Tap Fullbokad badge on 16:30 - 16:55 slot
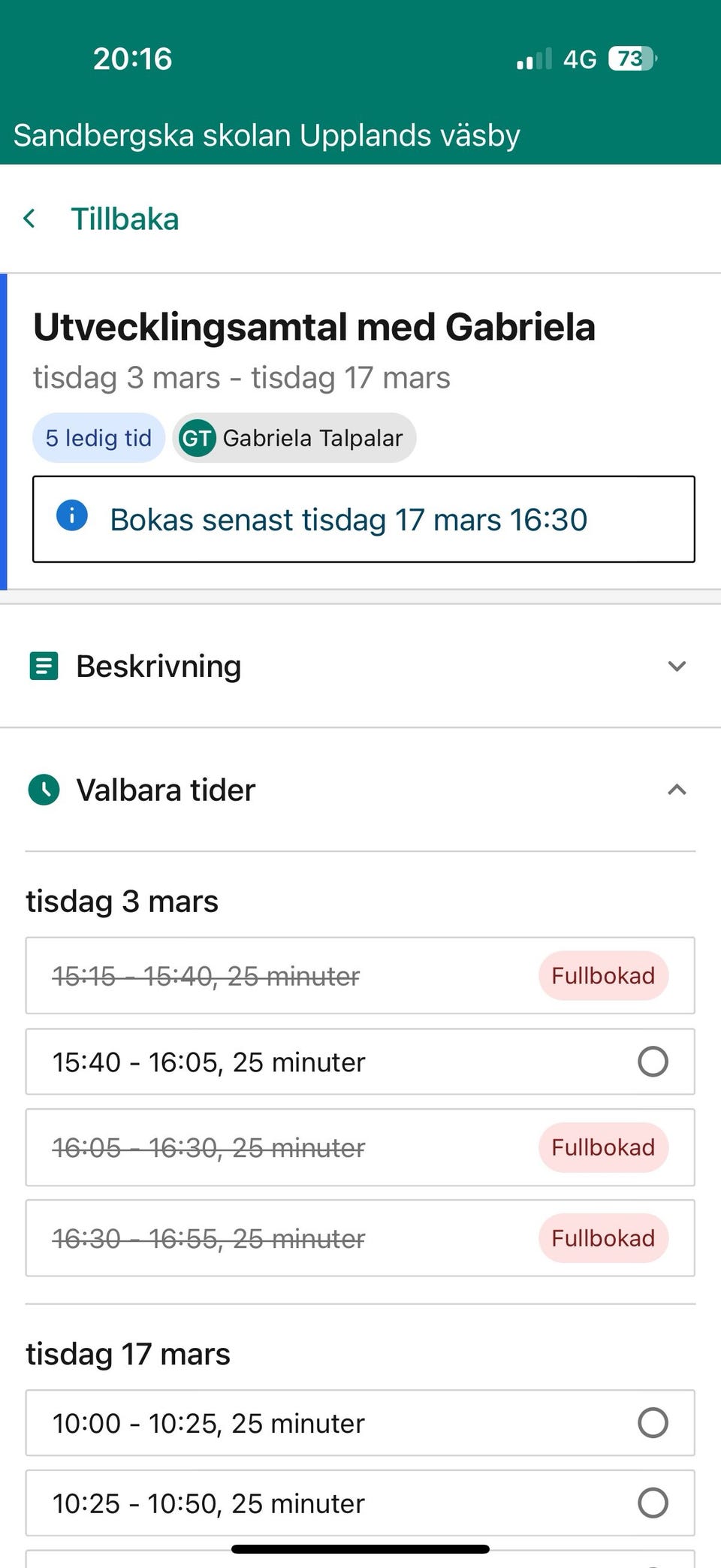The image size is (721, 1568). (x=603, y=1238)
